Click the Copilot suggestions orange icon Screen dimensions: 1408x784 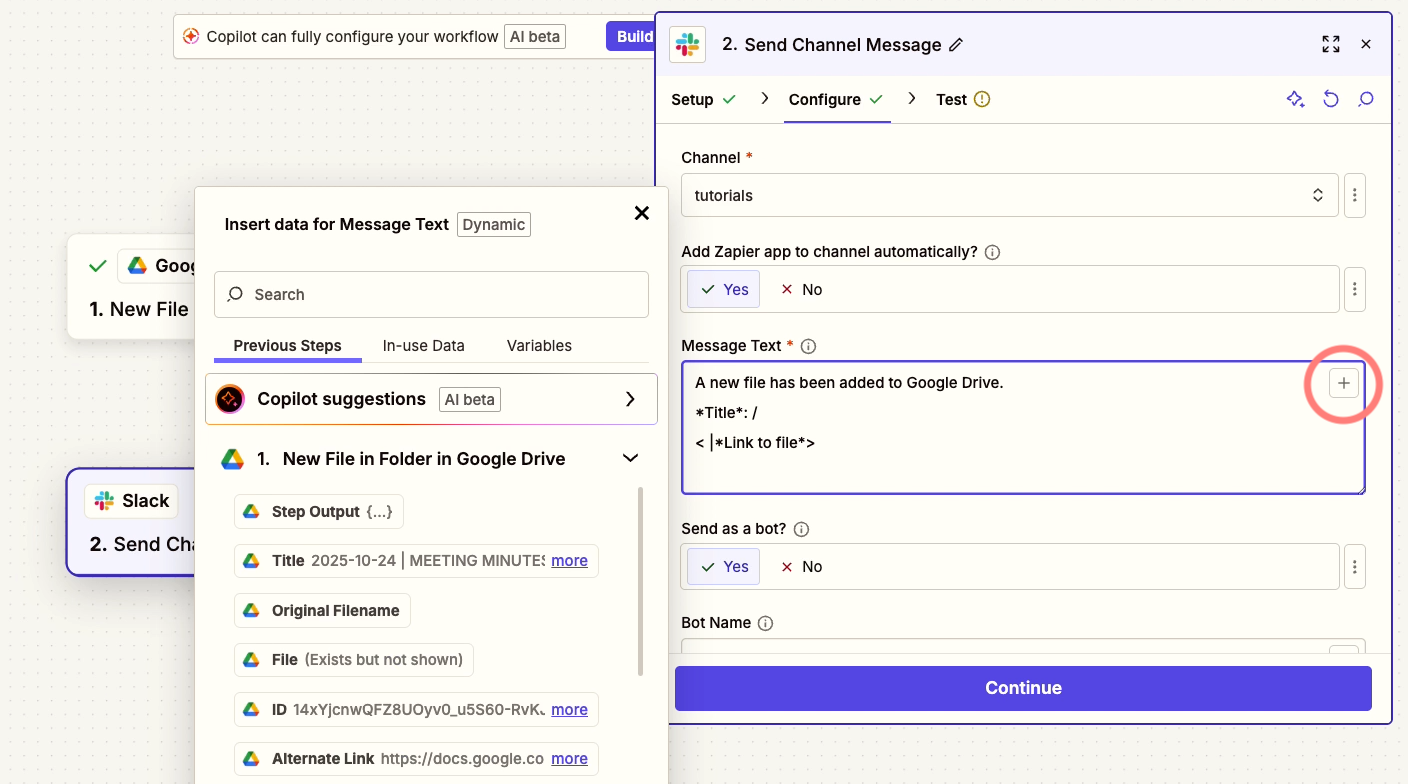coord(230,399)
